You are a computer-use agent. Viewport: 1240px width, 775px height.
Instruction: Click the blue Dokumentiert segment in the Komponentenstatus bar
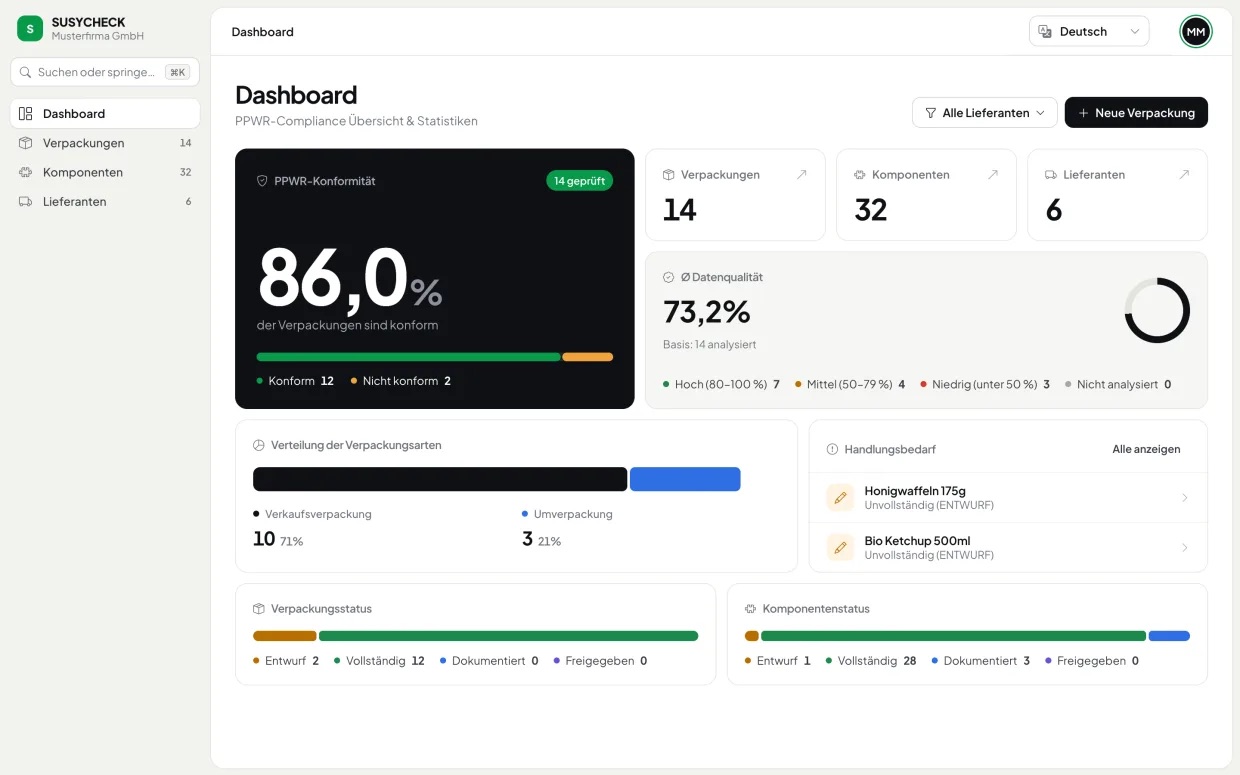tap(1169, 636)
